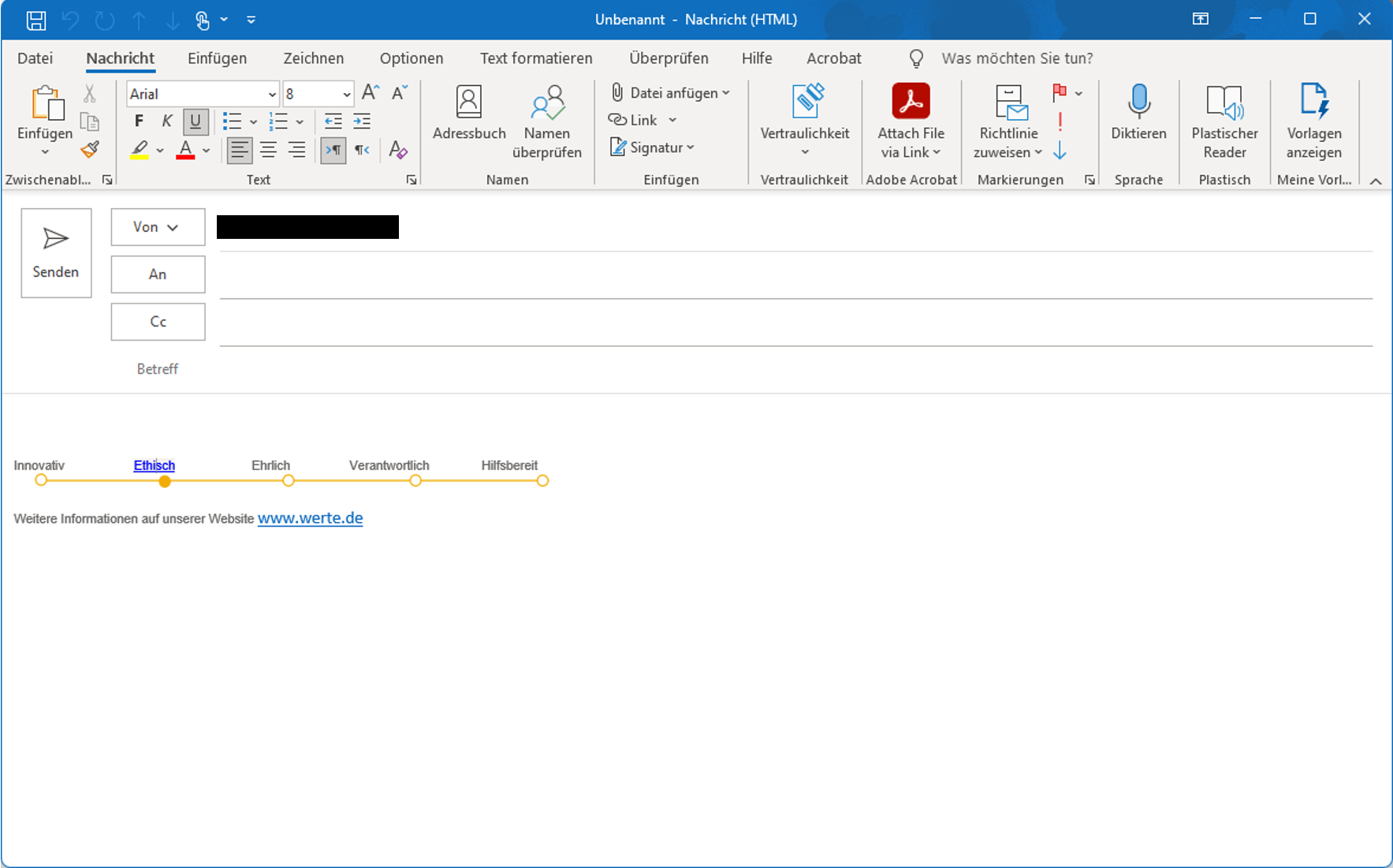The width and height of the screenshot is (1393, 868).
Task: Increase the font size
Action: [x=371, y=93]
